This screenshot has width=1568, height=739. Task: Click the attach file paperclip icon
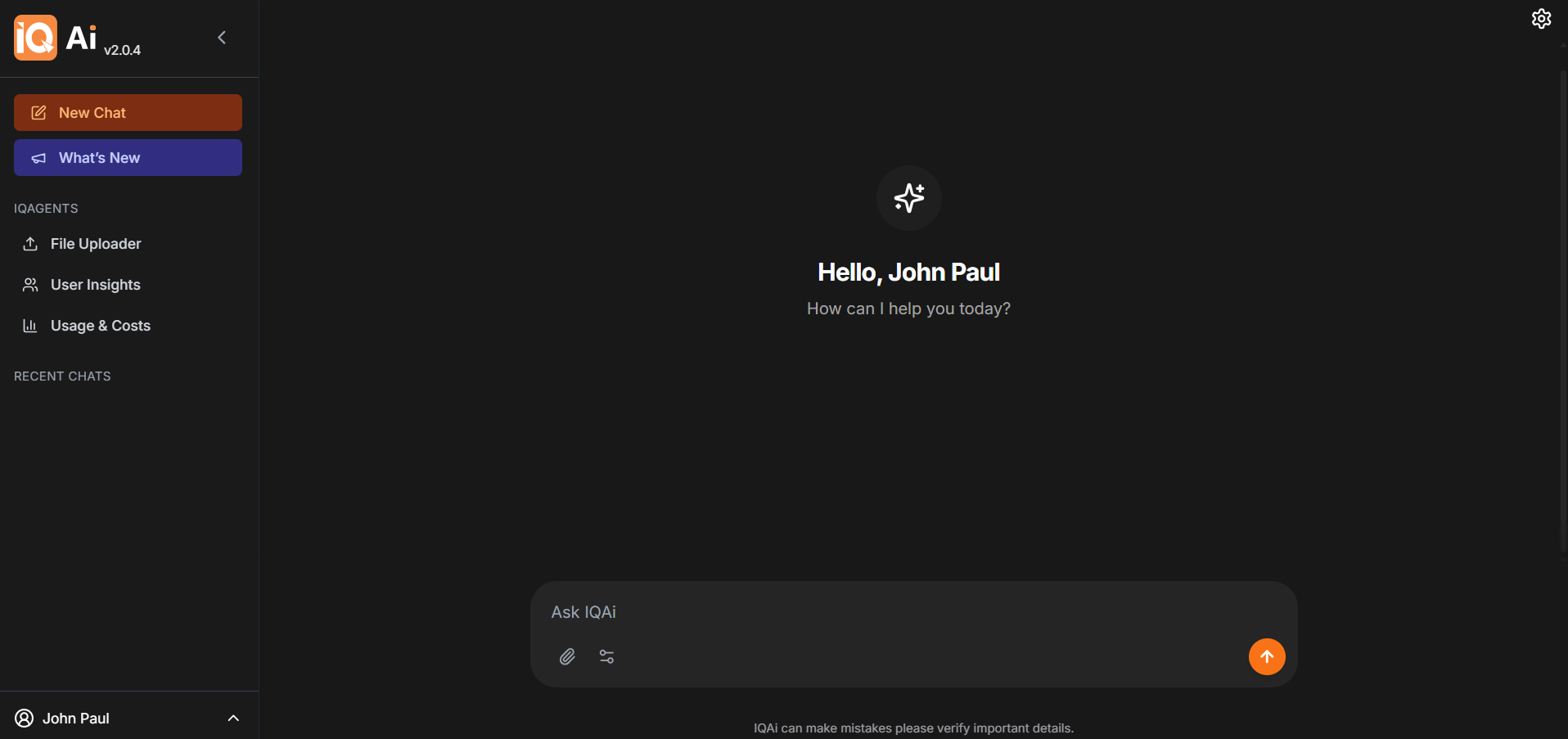click(567, 656)
